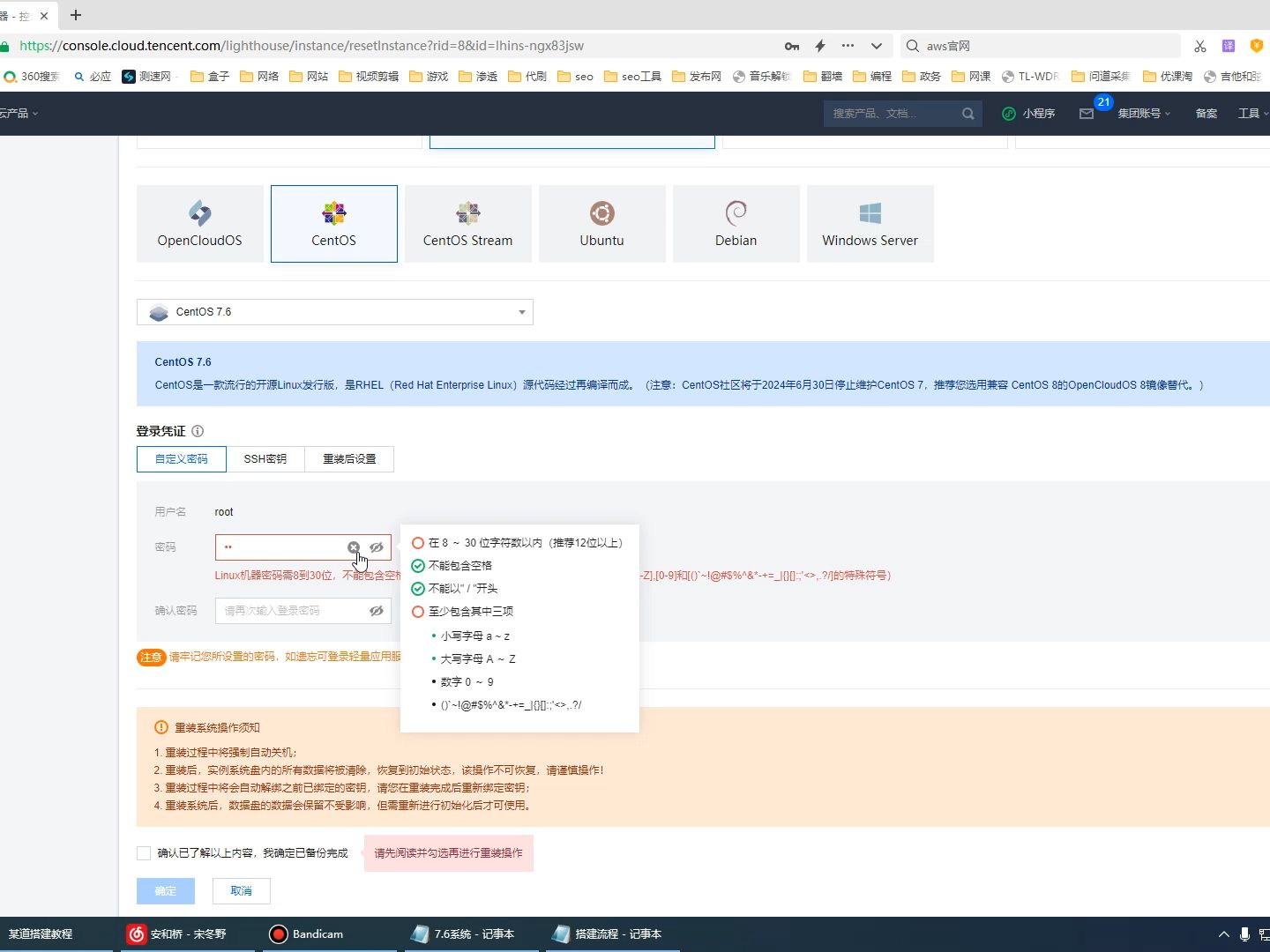The width and height of the screenshot is (1270, 952).
Task: Click the microphone tray icon
Action: [1244, 934]
